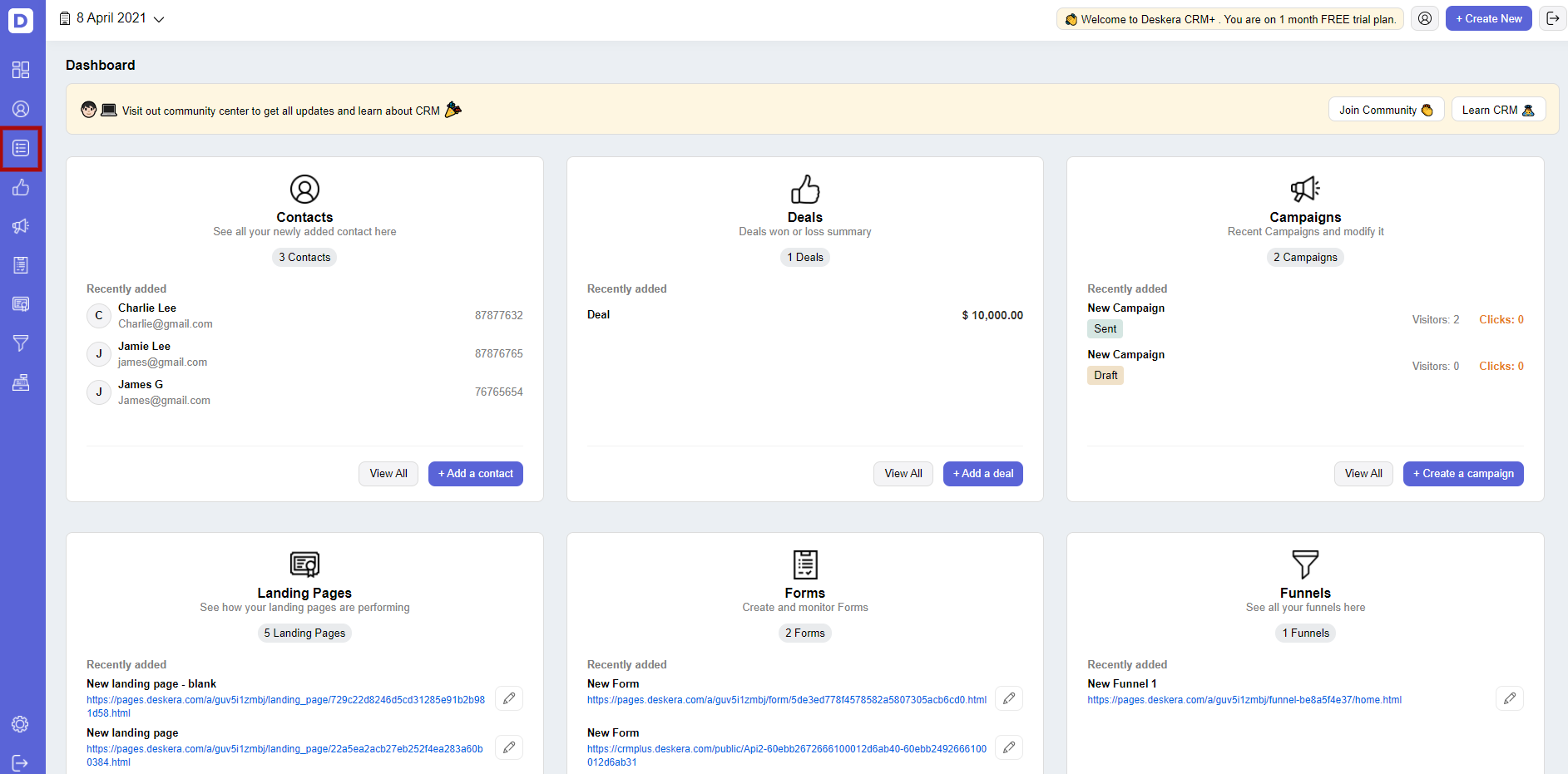Edit the second 'New landing page' entry
This screenshot has width=1568, height=774.
point(509,747)
